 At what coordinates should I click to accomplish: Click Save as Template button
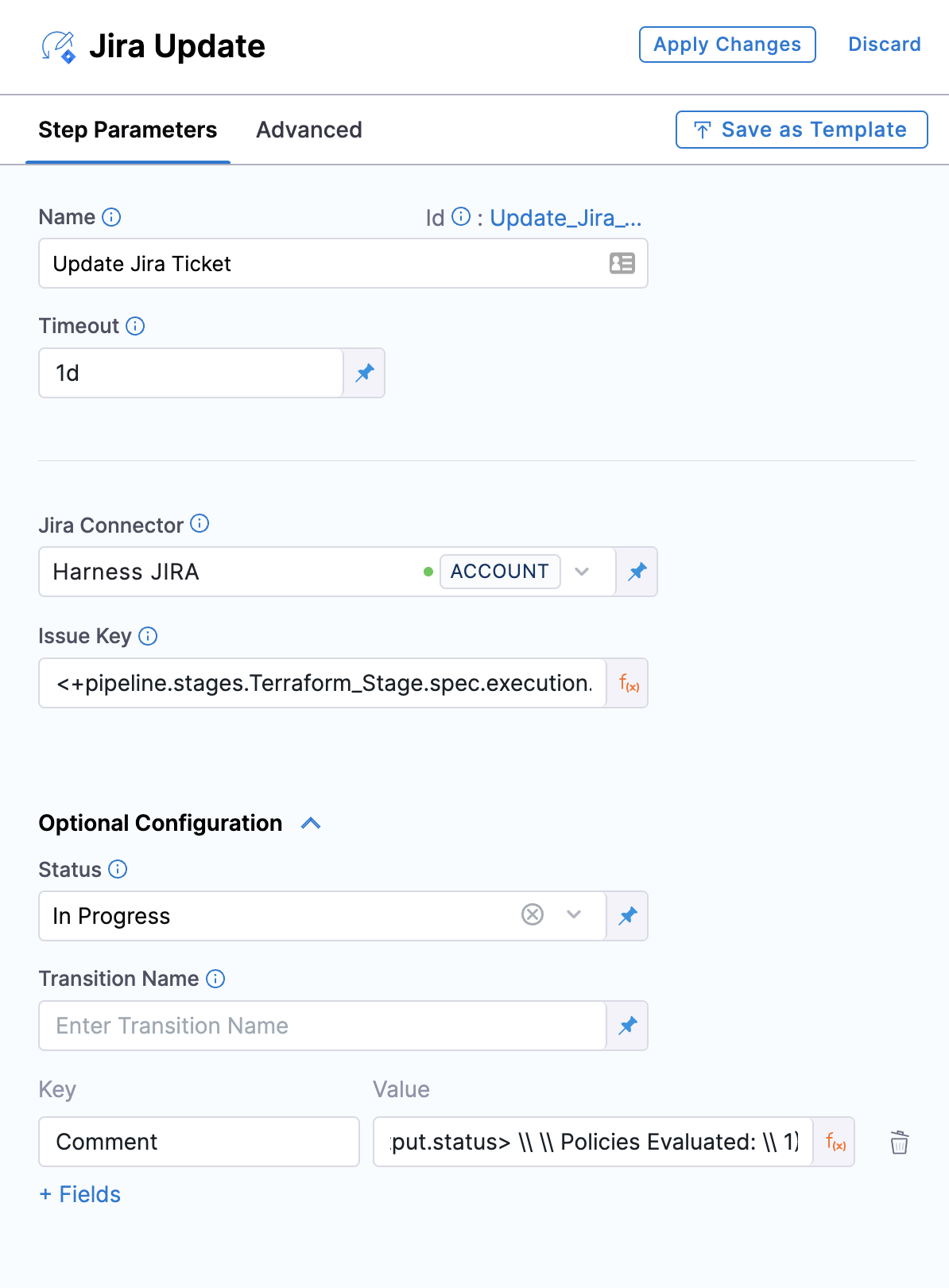point(801,130)
